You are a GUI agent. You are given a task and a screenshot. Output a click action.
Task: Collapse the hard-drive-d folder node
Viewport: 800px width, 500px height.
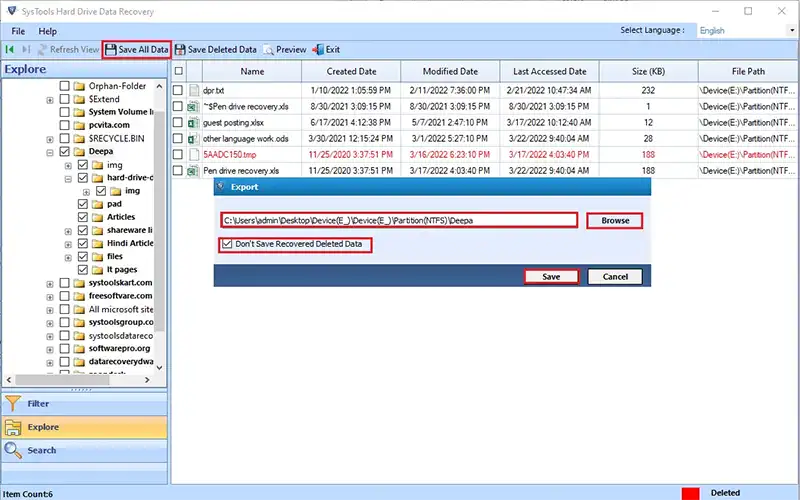click(68, 179)
